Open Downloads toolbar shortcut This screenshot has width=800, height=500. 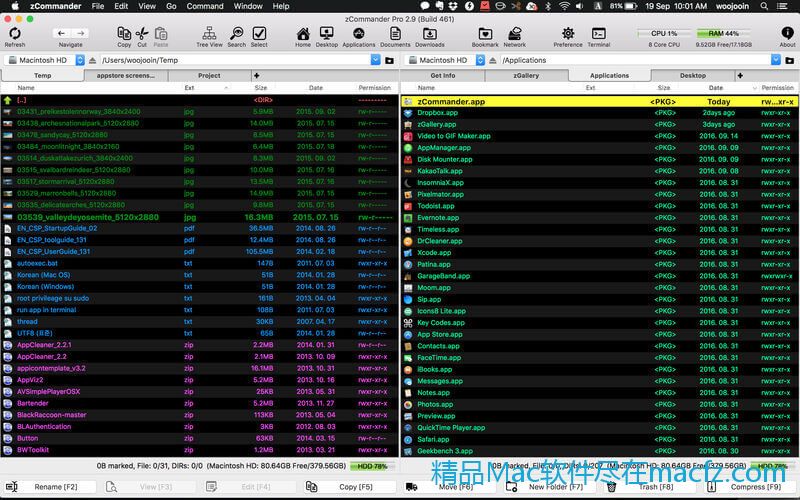(x=430, y=34)
